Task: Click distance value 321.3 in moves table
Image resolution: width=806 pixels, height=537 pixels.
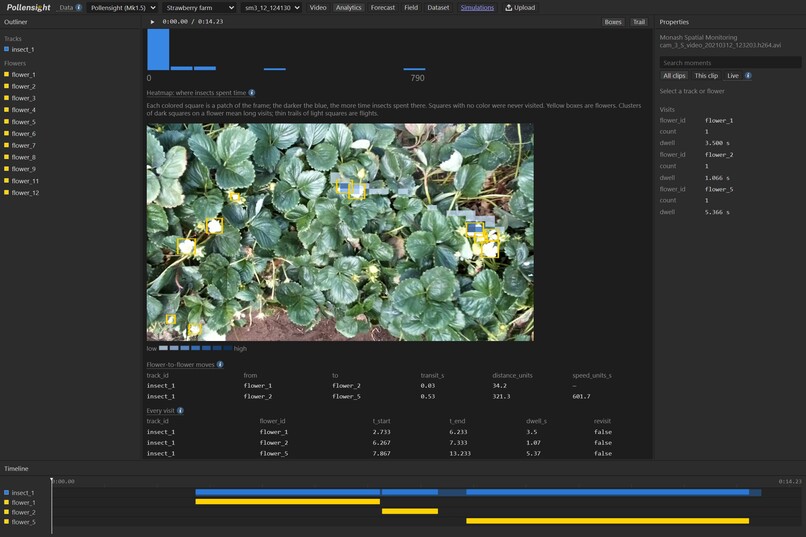Action: click(x=501, y=396)
